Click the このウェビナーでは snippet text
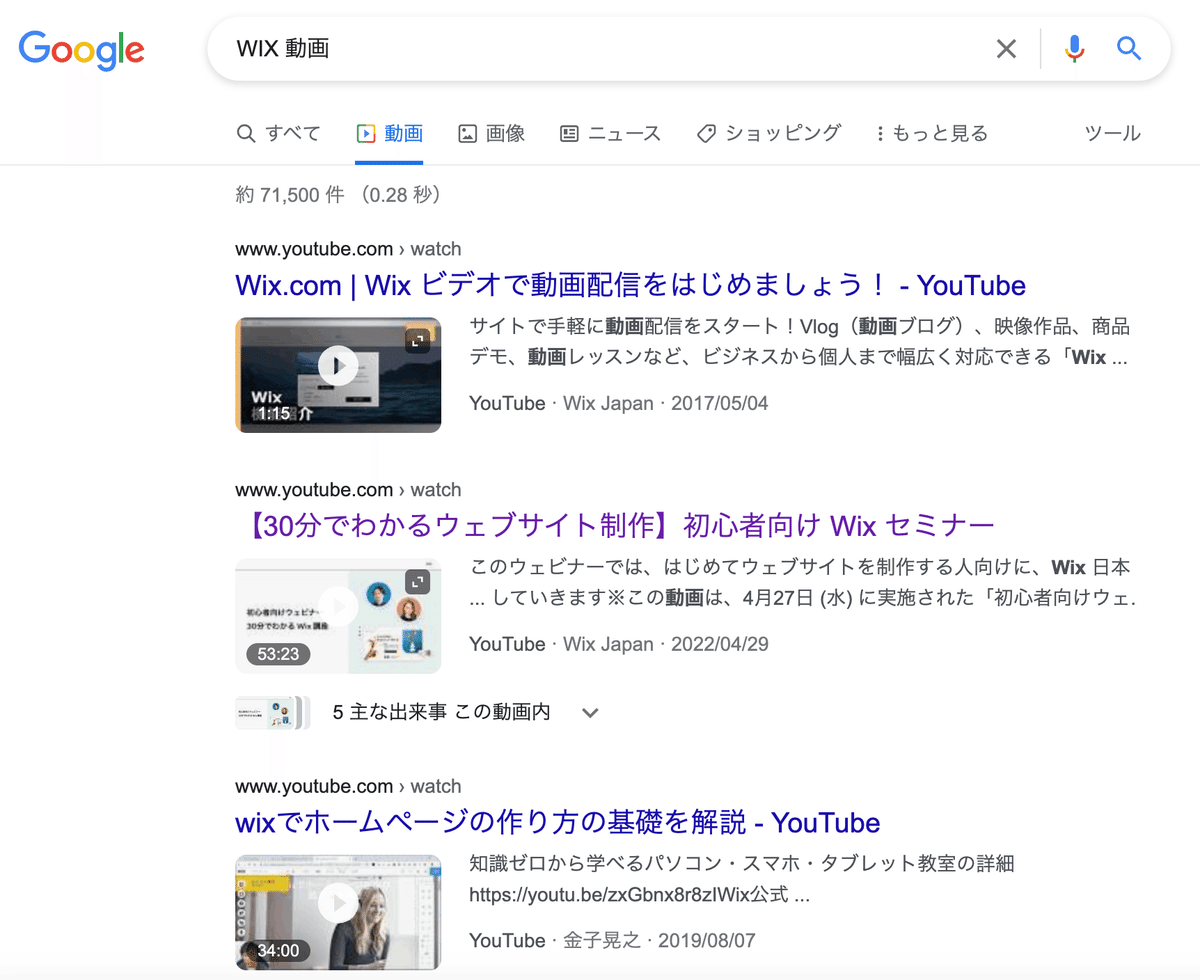This screenshot has width=1200, height=980. 802,583
